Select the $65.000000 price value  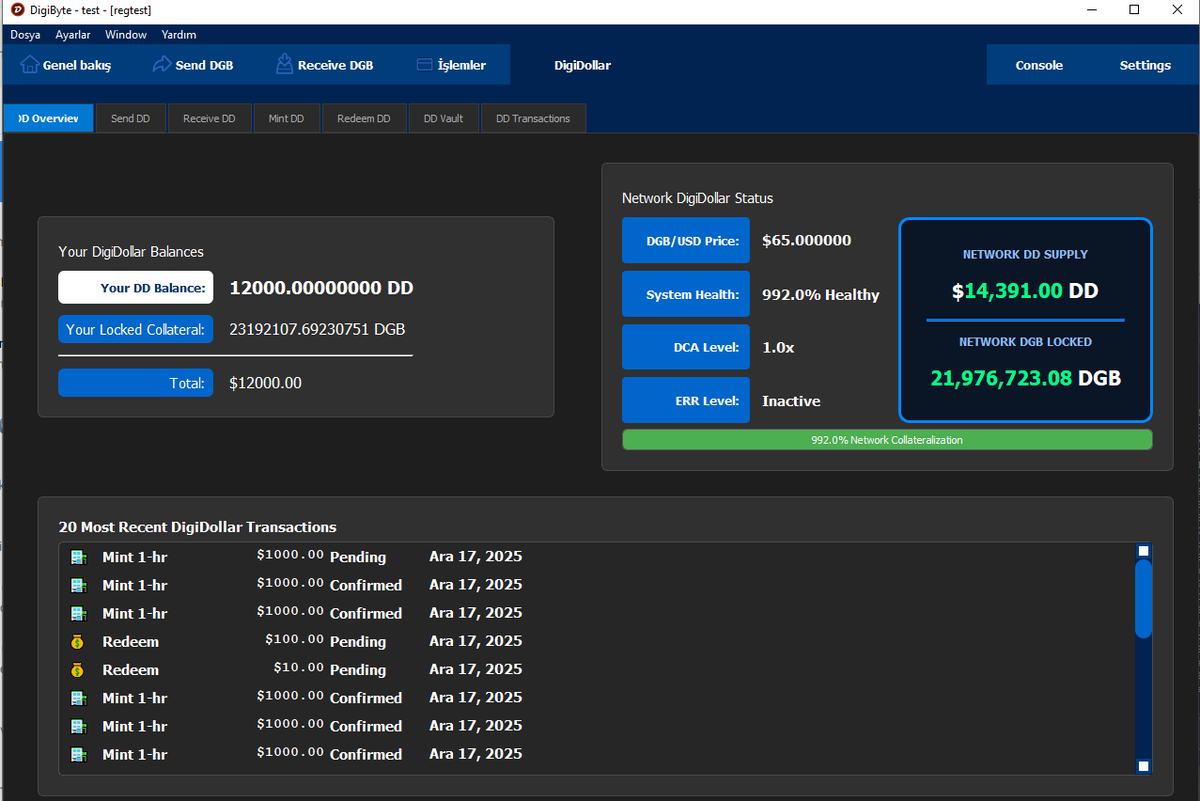tap(806, 241)
